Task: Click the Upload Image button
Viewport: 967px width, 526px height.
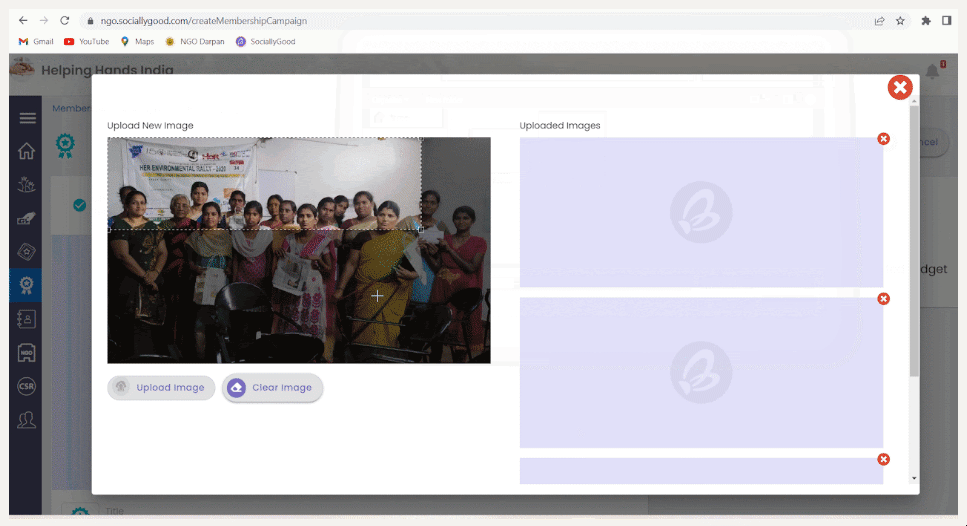Action: pyautogui.click(x=161, y=387)
